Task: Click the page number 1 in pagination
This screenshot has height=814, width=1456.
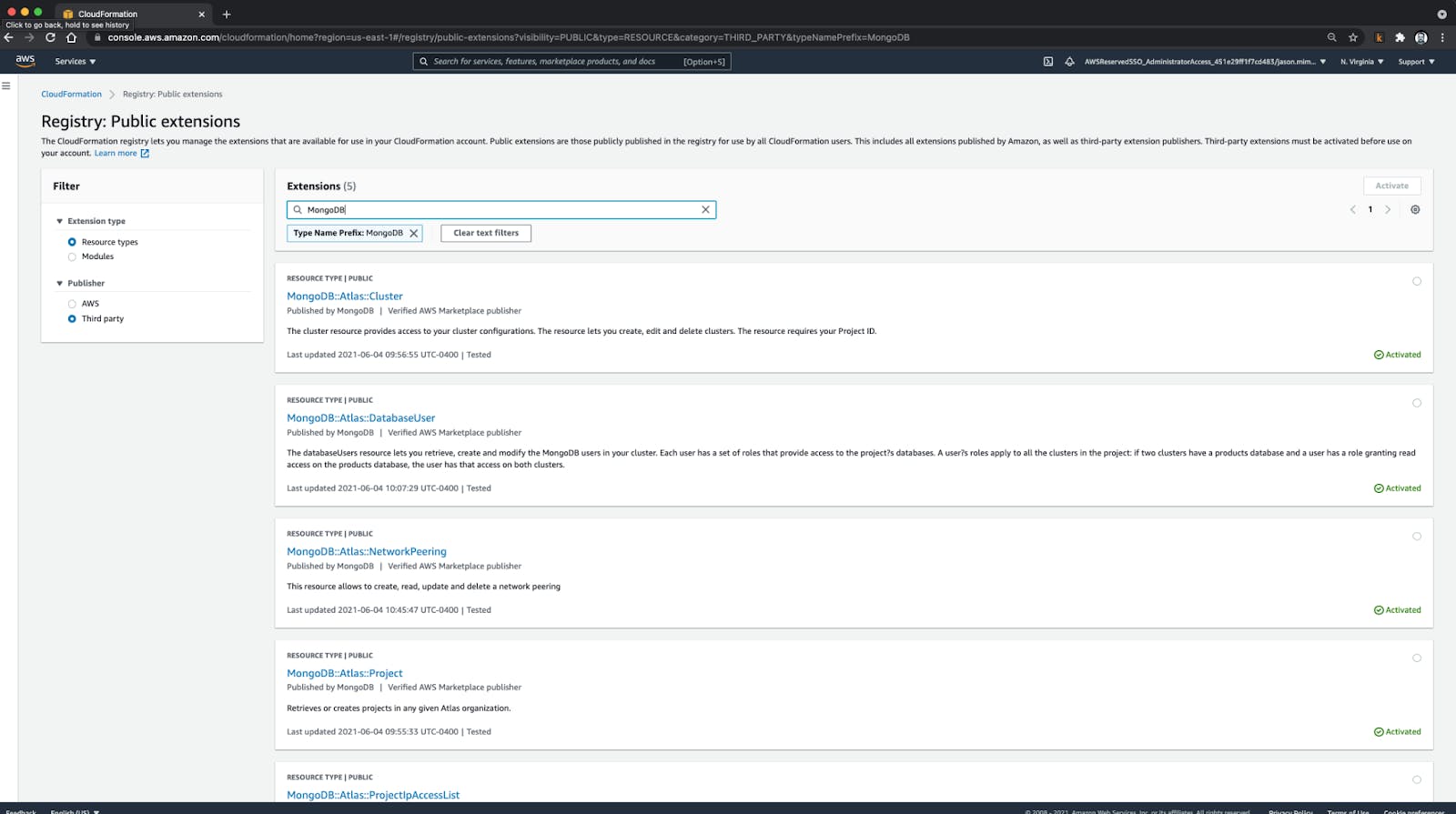Action: pos(1370,209)
